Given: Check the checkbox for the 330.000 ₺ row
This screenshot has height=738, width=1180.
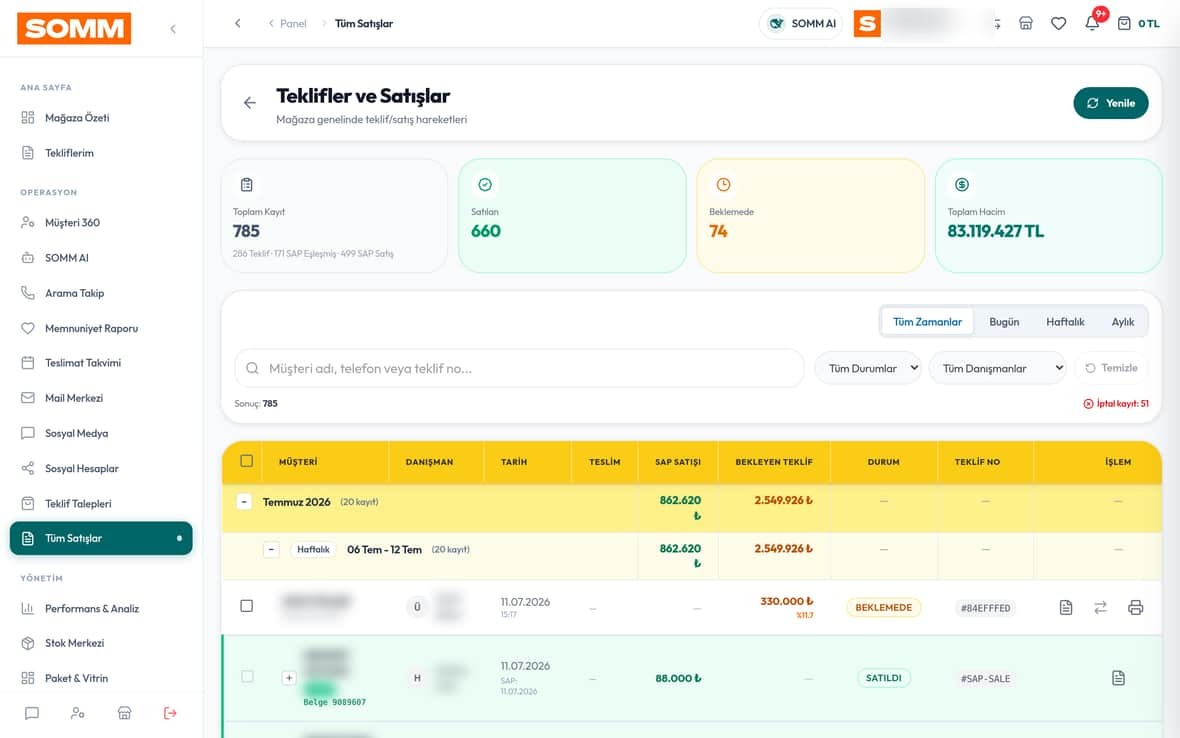Looking at the screenshot, I should coord(247,606).
